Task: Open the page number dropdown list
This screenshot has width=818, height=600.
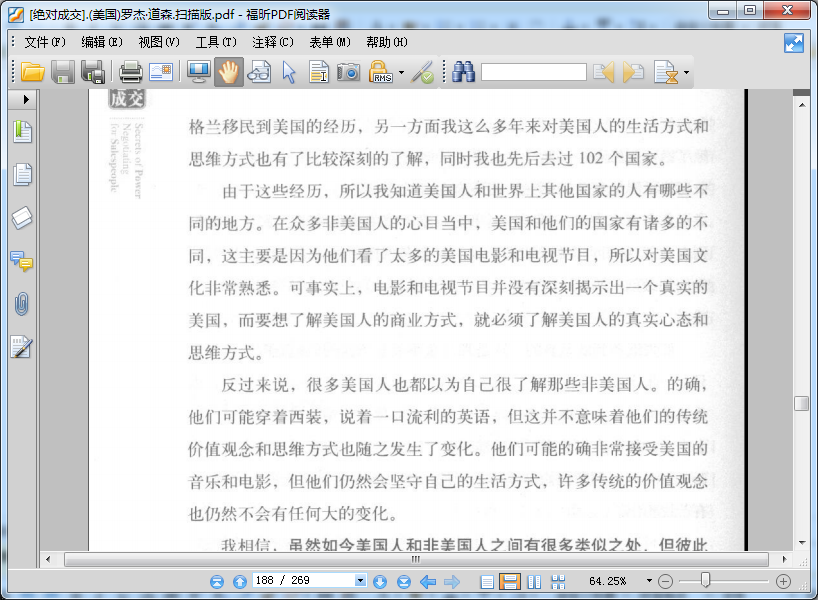Action: pos(360,581)
